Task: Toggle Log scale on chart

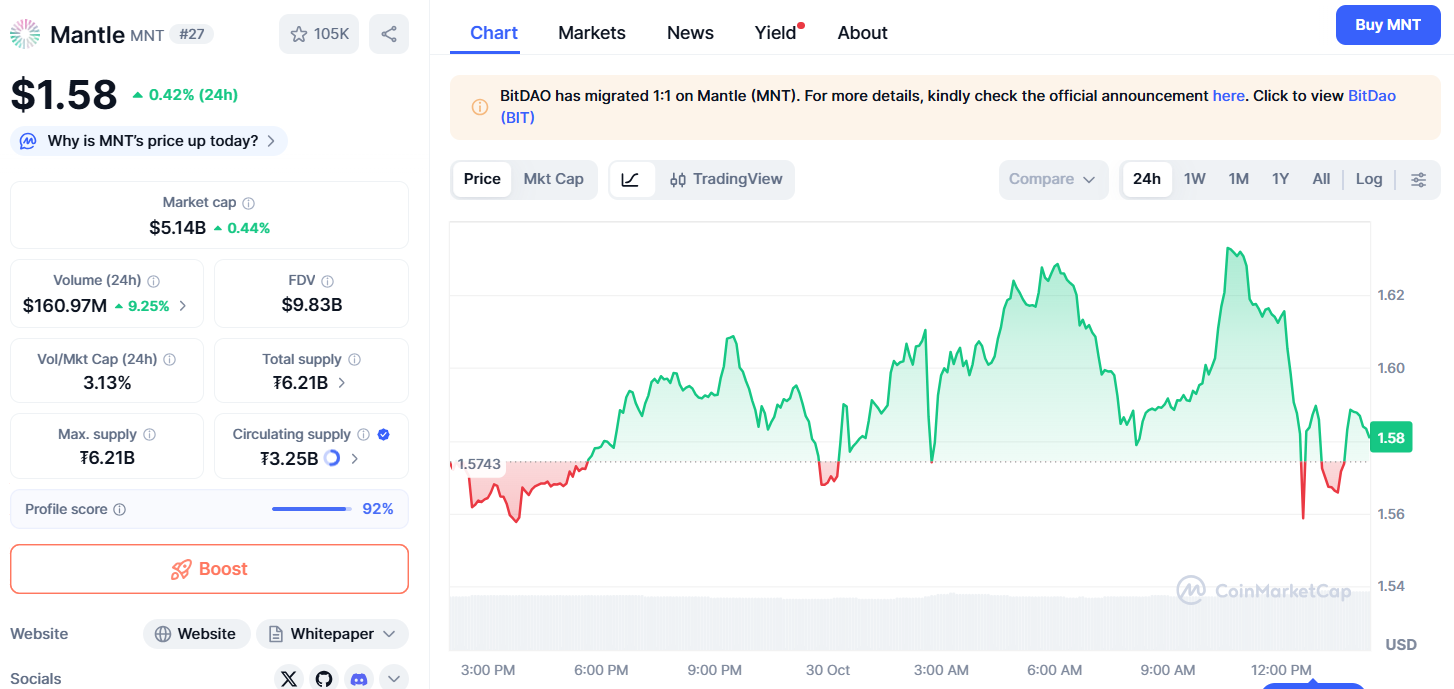Action: (1368, 179)
